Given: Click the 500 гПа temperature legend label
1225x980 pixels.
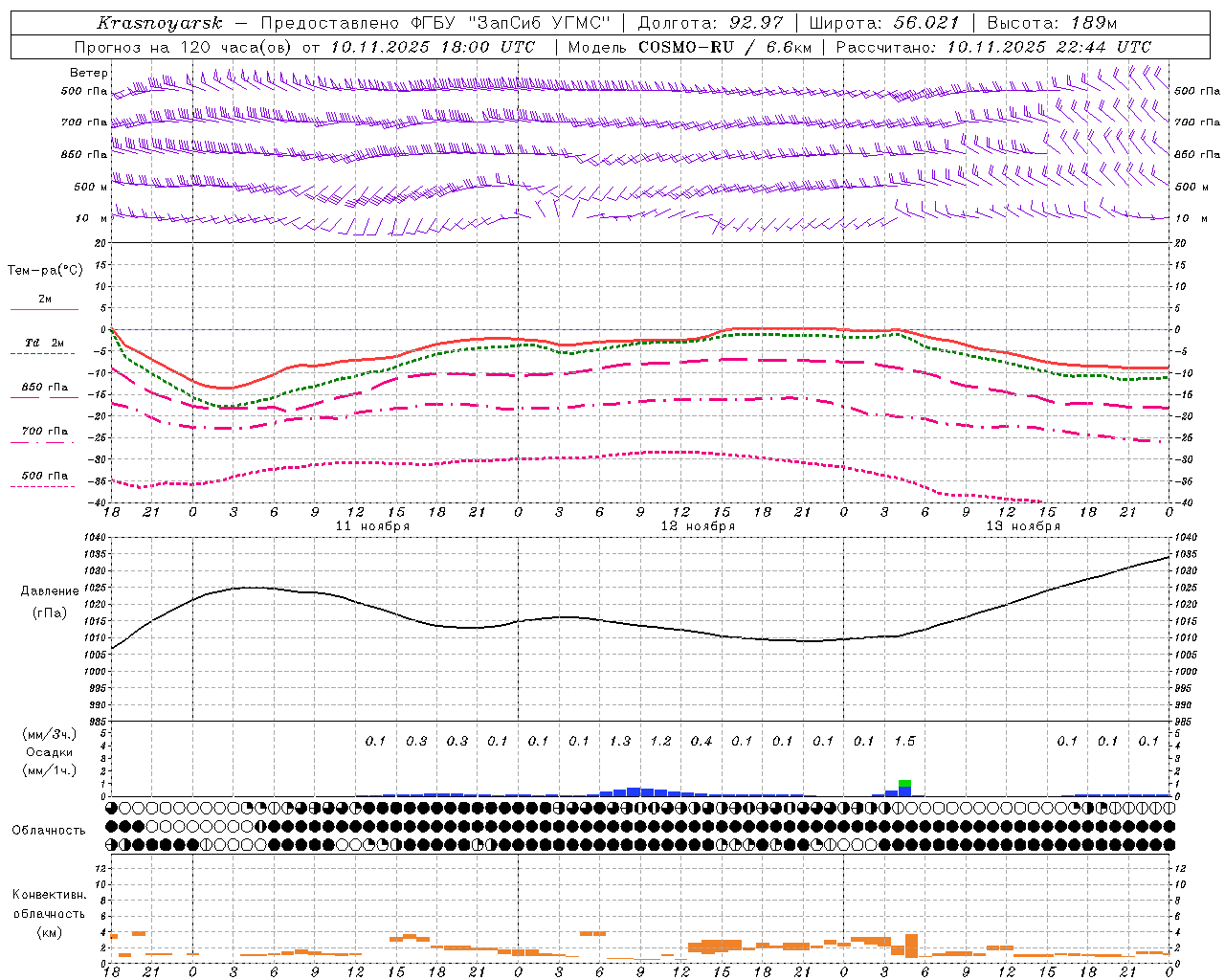Looking at the screenshot, I should (44, 475).
